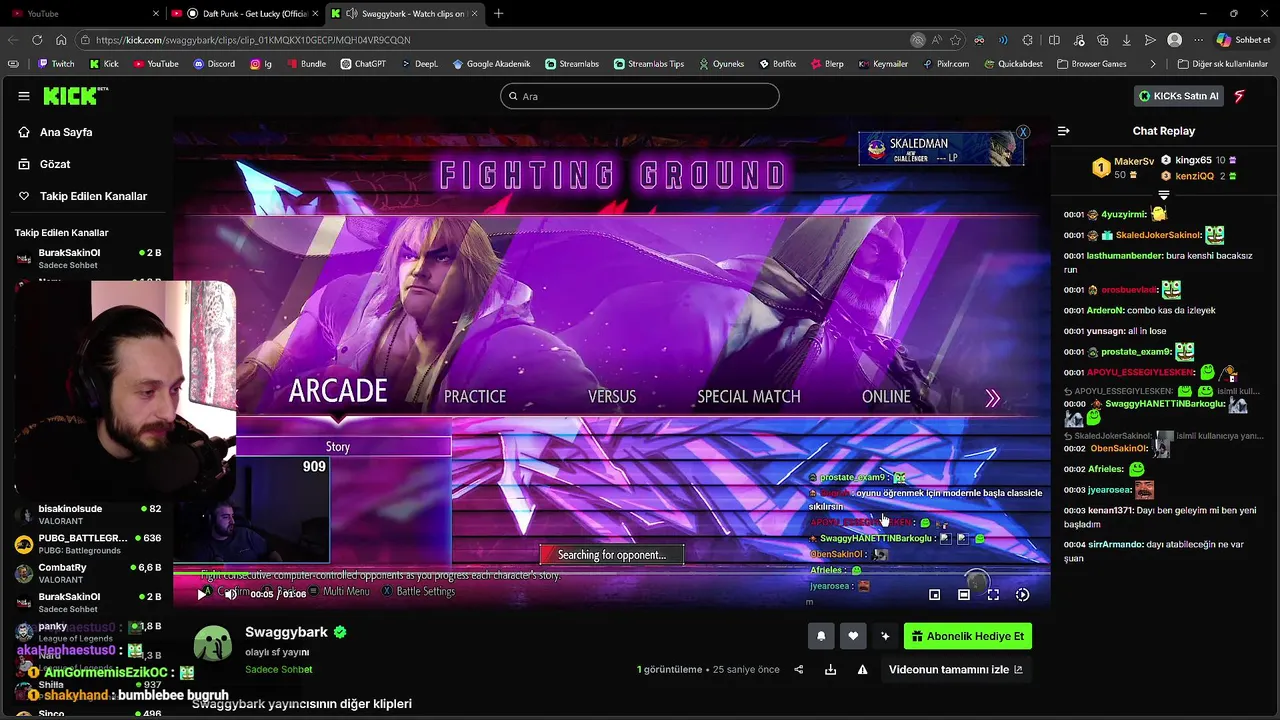Turn on notifications bell for Swaggybark
The height and width of the screenshot is (720, 1280).
point(821,636)
